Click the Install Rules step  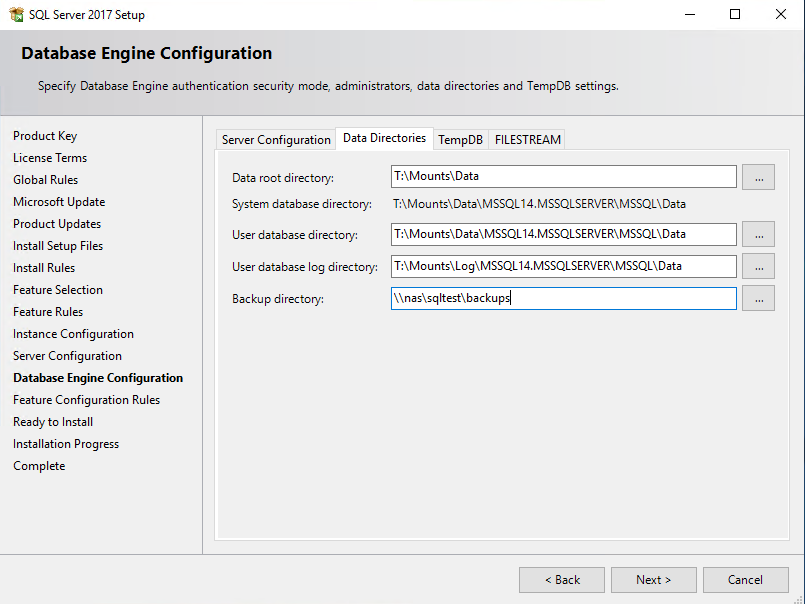pos(44,268)
